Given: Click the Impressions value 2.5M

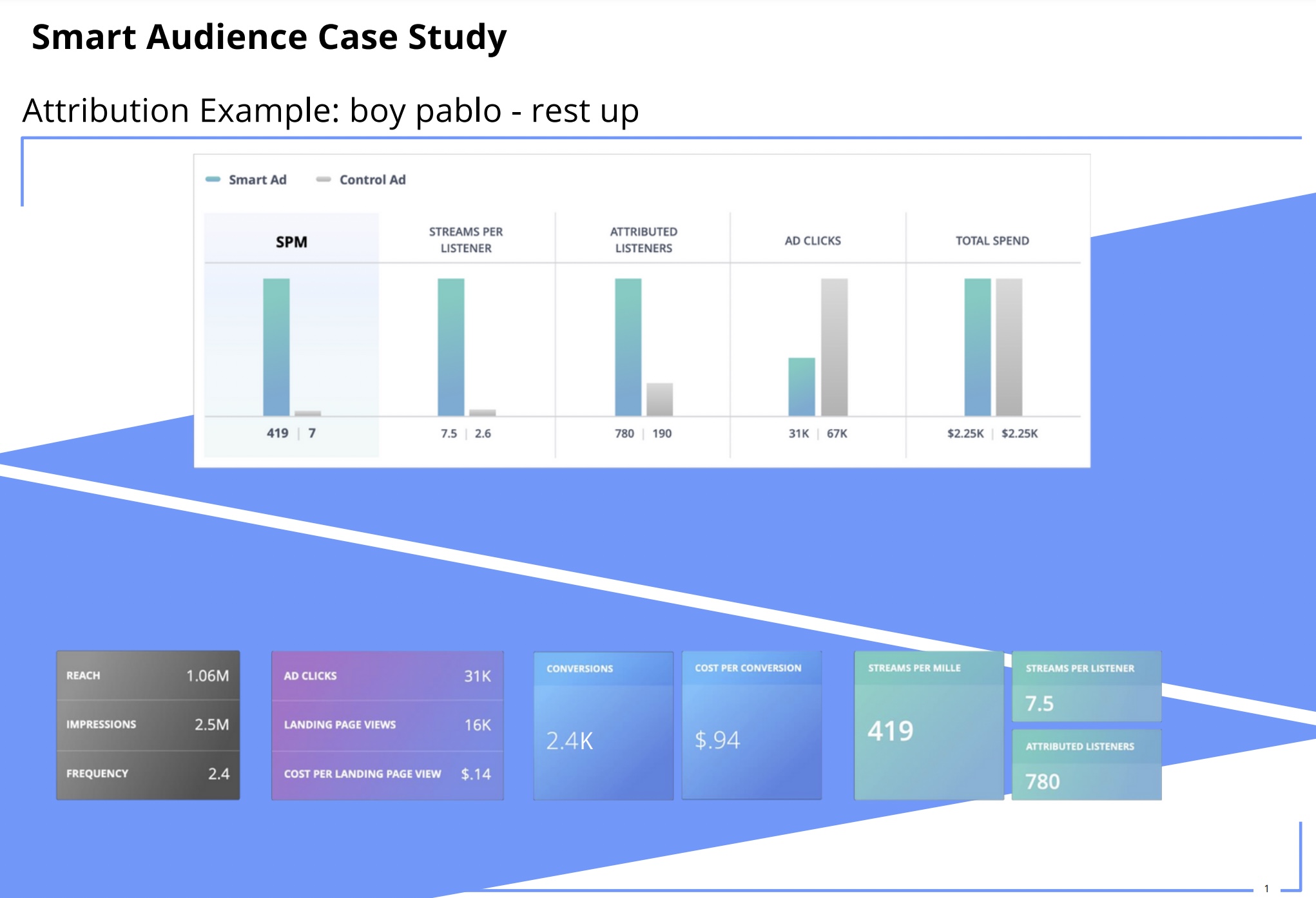Looking at the screenshot, I should (212, 724).
